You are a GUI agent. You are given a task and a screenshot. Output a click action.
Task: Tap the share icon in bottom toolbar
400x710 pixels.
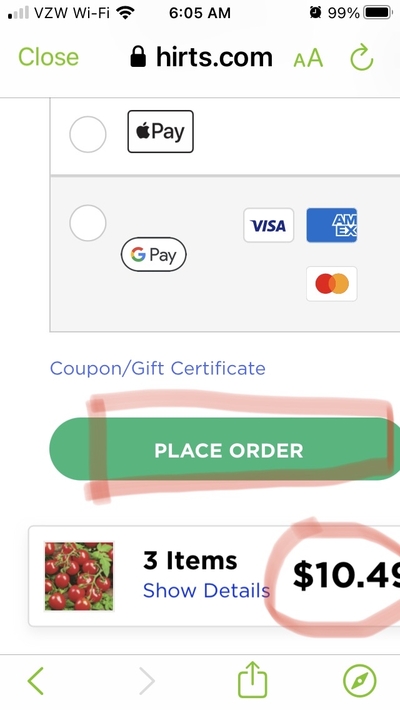click(x=252, y=679)
